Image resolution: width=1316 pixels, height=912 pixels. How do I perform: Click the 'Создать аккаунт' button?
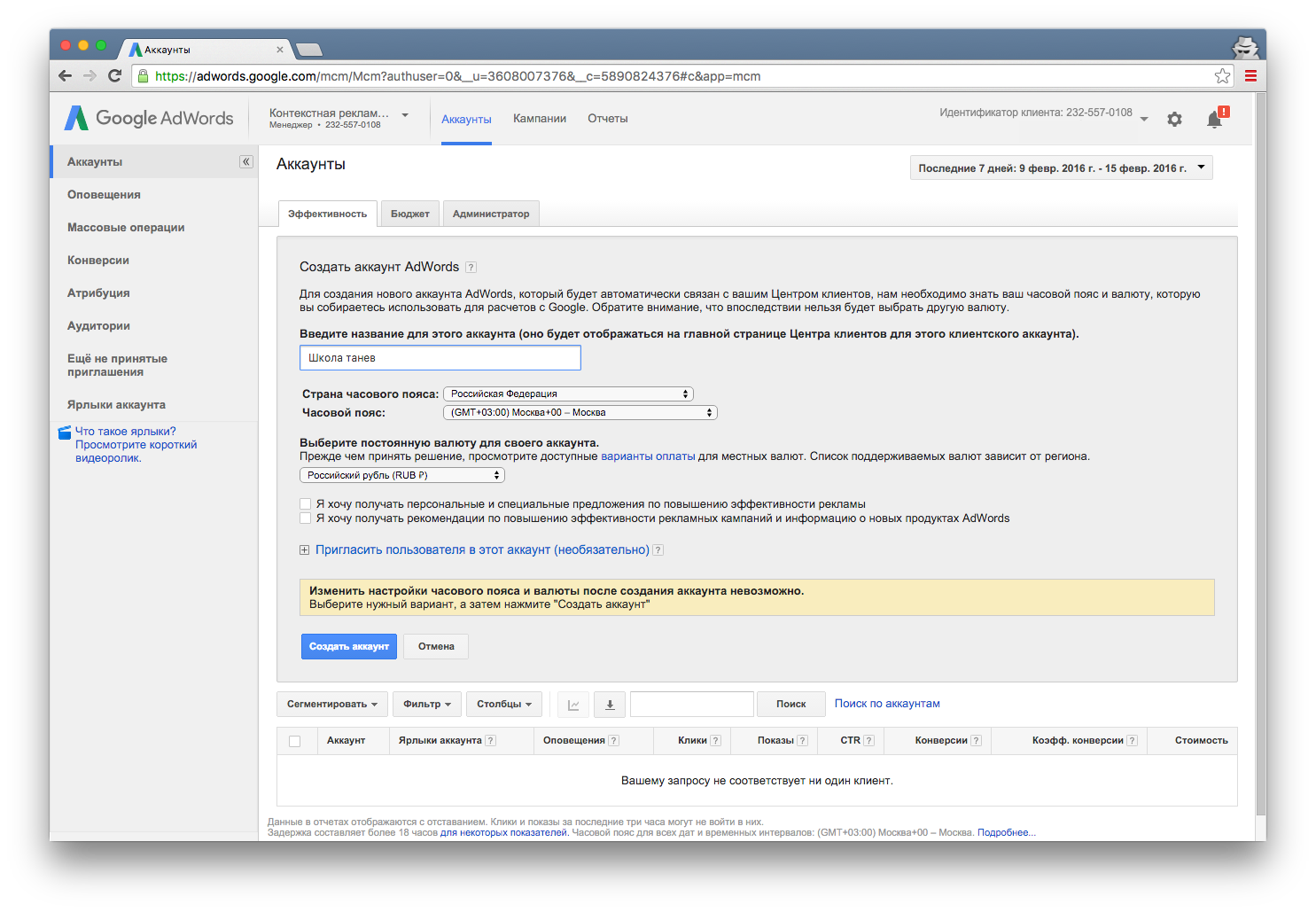point(349,647)
